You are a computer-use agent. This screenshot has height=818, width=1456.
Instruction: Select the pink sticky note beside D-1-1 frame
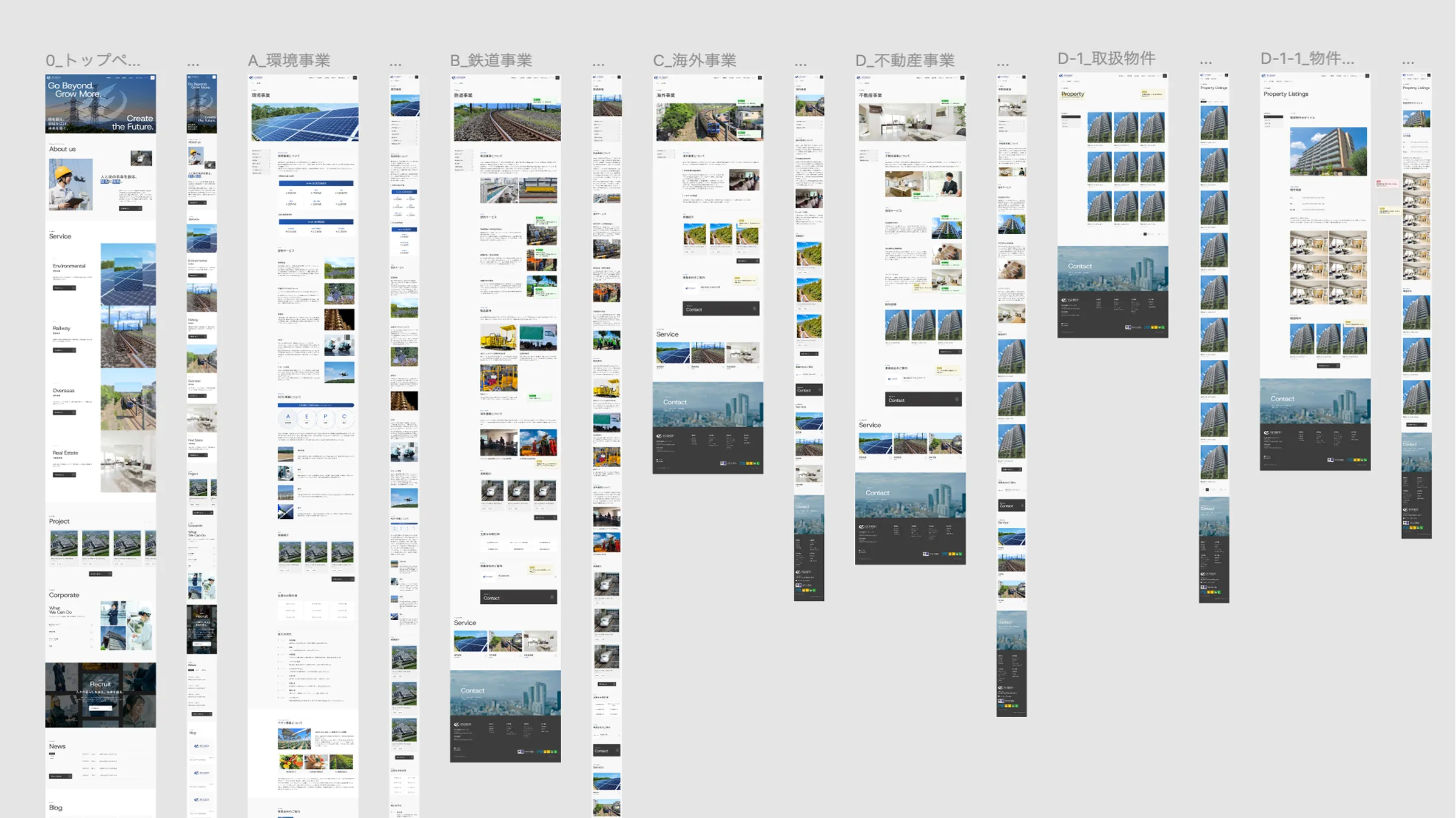coord(1386,183)
